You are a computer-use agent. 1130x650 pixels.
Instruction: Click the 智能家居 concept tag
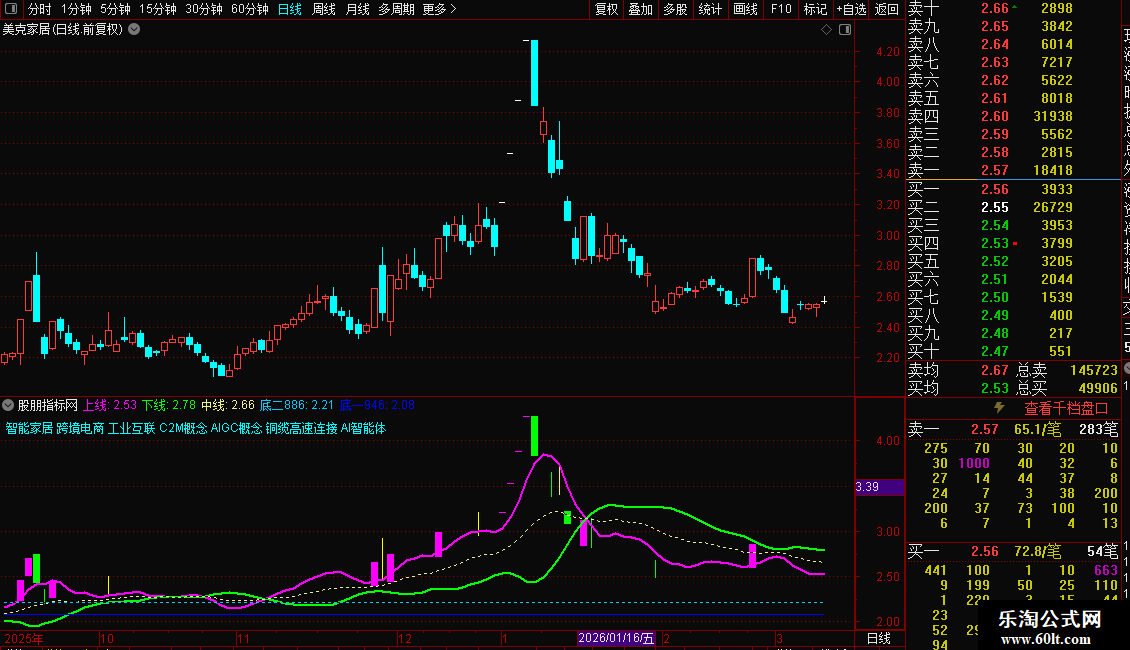click(x=30, y=428)
